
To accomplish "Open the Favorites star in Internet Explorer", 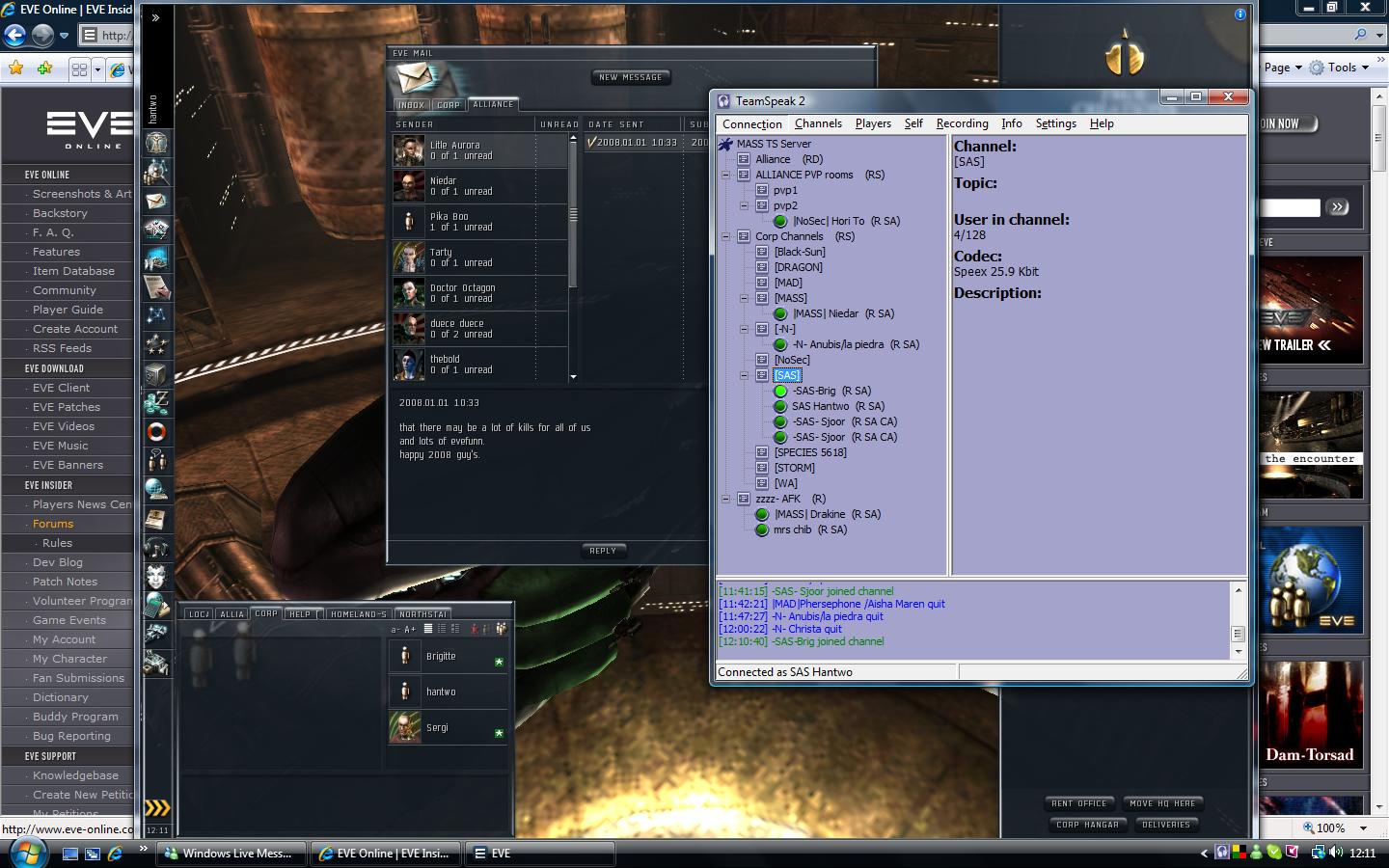I will tap(15, 68).
